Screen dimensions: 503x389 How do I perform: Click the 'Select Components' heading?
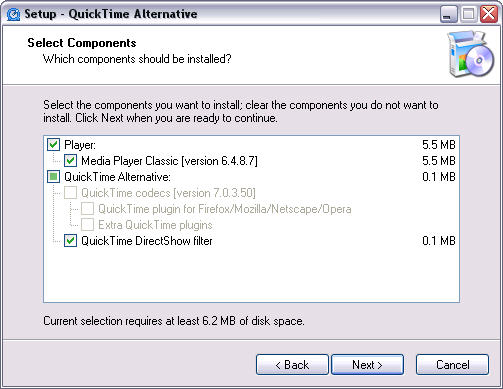click(82, 43)
